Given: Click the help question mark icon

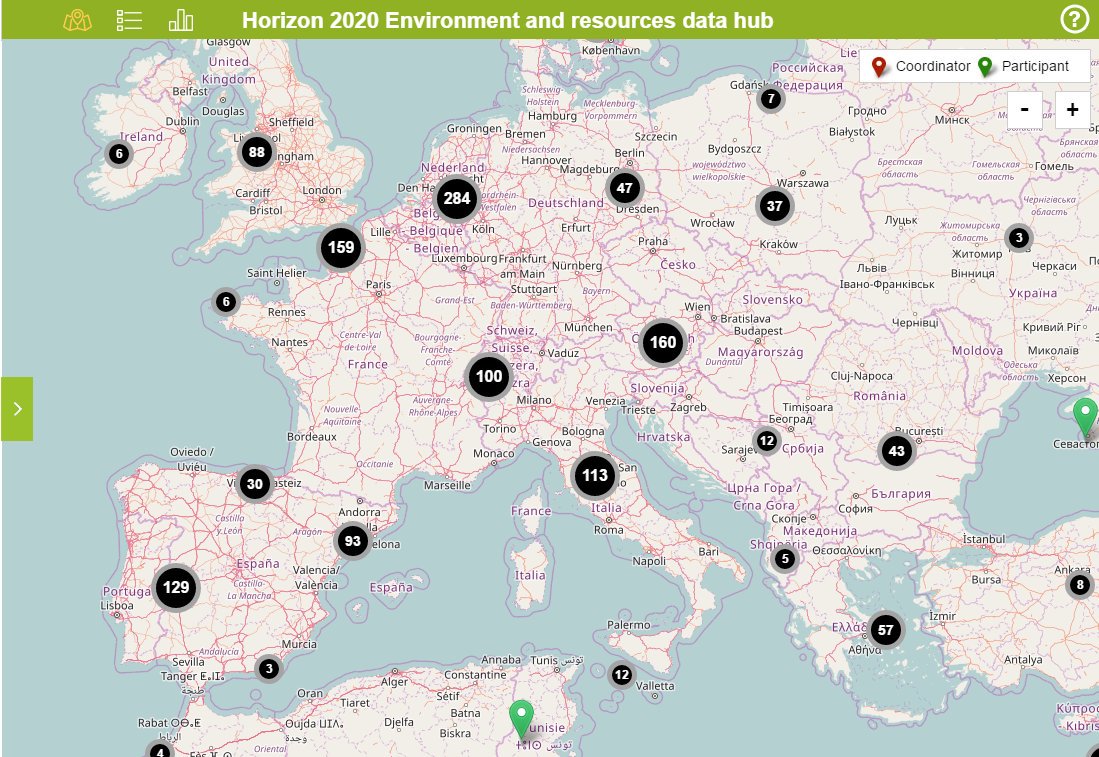Looking at the screenshot, I should point(1073,20).
